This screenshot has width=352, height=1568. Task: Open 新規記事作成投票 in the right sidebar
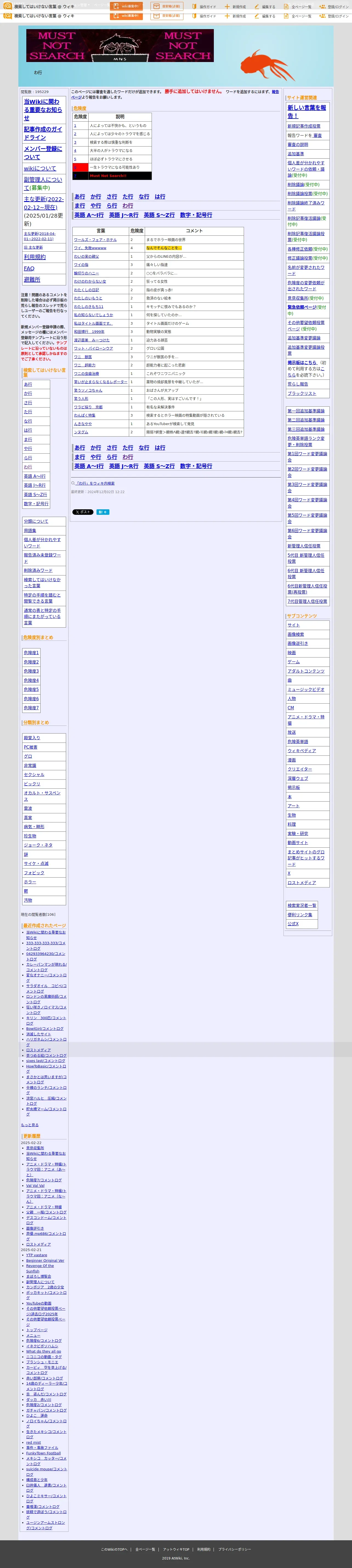304,127
